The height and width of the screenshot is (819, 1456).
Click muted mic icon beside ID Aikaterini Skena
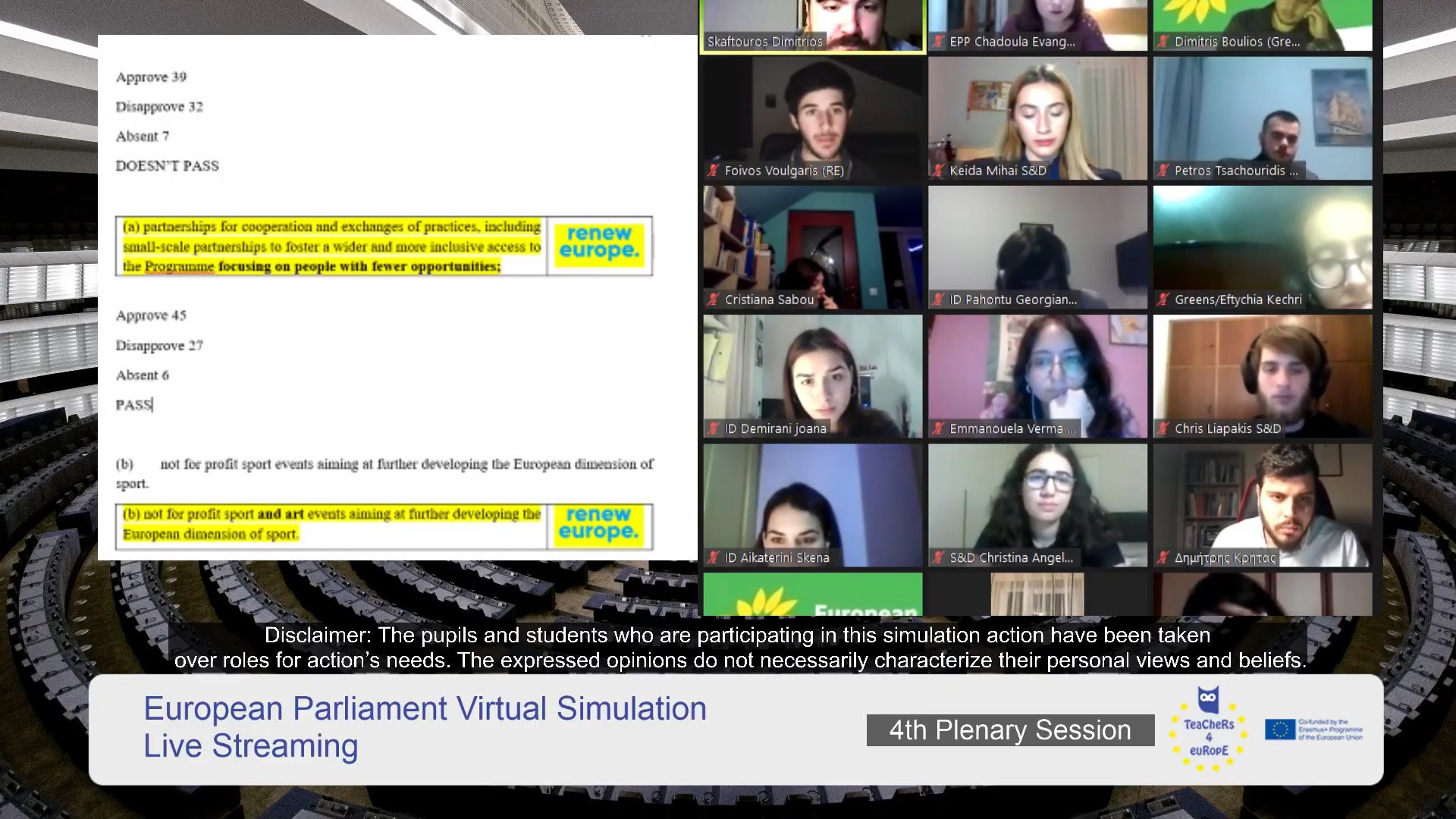coord(713,557)
